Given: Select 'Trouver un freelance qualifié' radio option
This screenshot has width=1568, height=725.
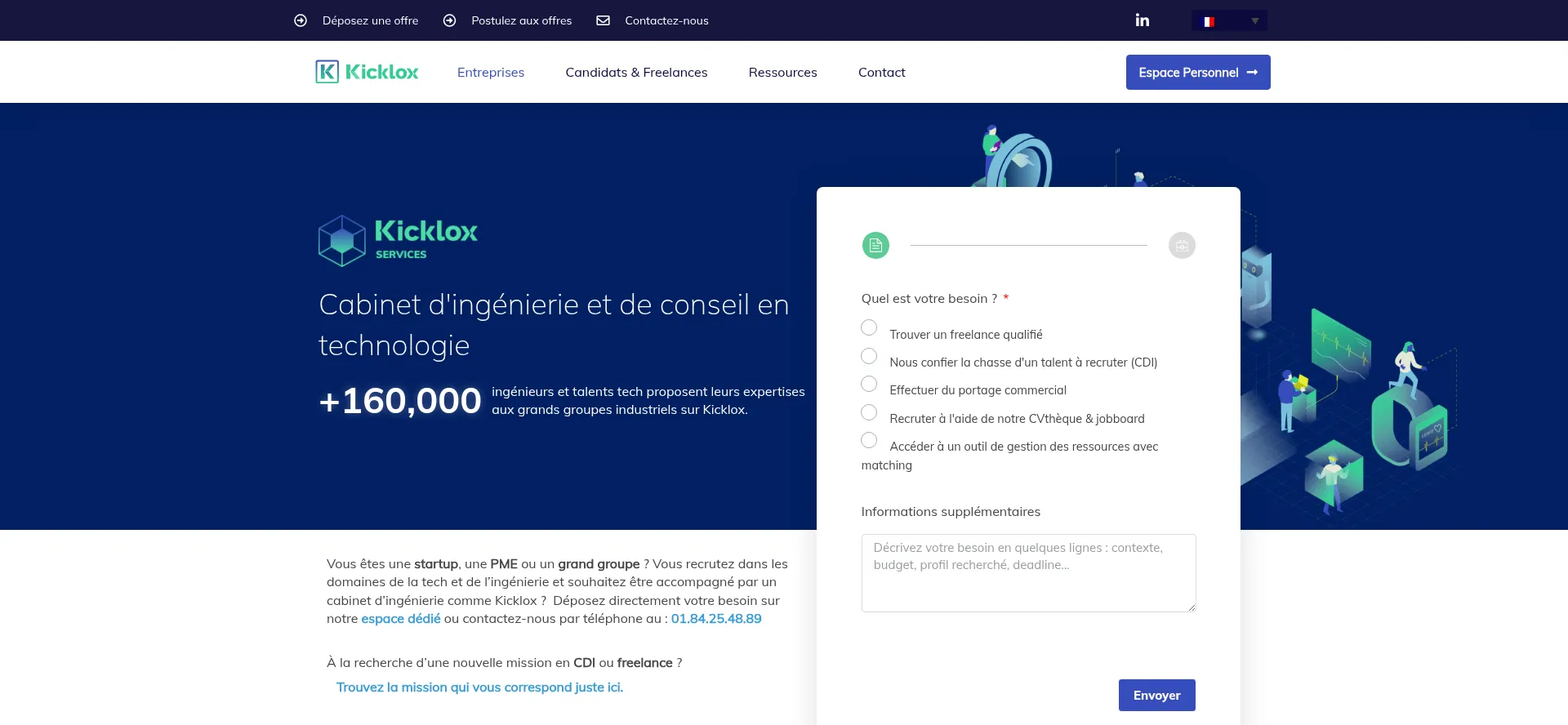Looking at the screenshot, I should 869,327.
